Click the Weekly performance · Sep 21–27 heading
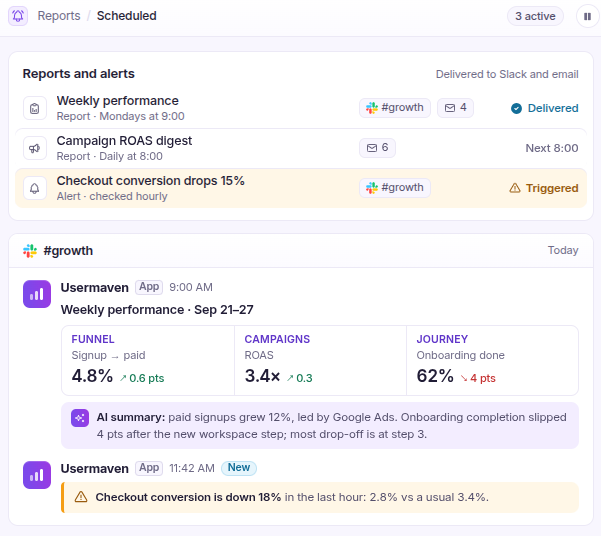Image resolution: width=601 pixels, height=536 pixels. [157, 309]
